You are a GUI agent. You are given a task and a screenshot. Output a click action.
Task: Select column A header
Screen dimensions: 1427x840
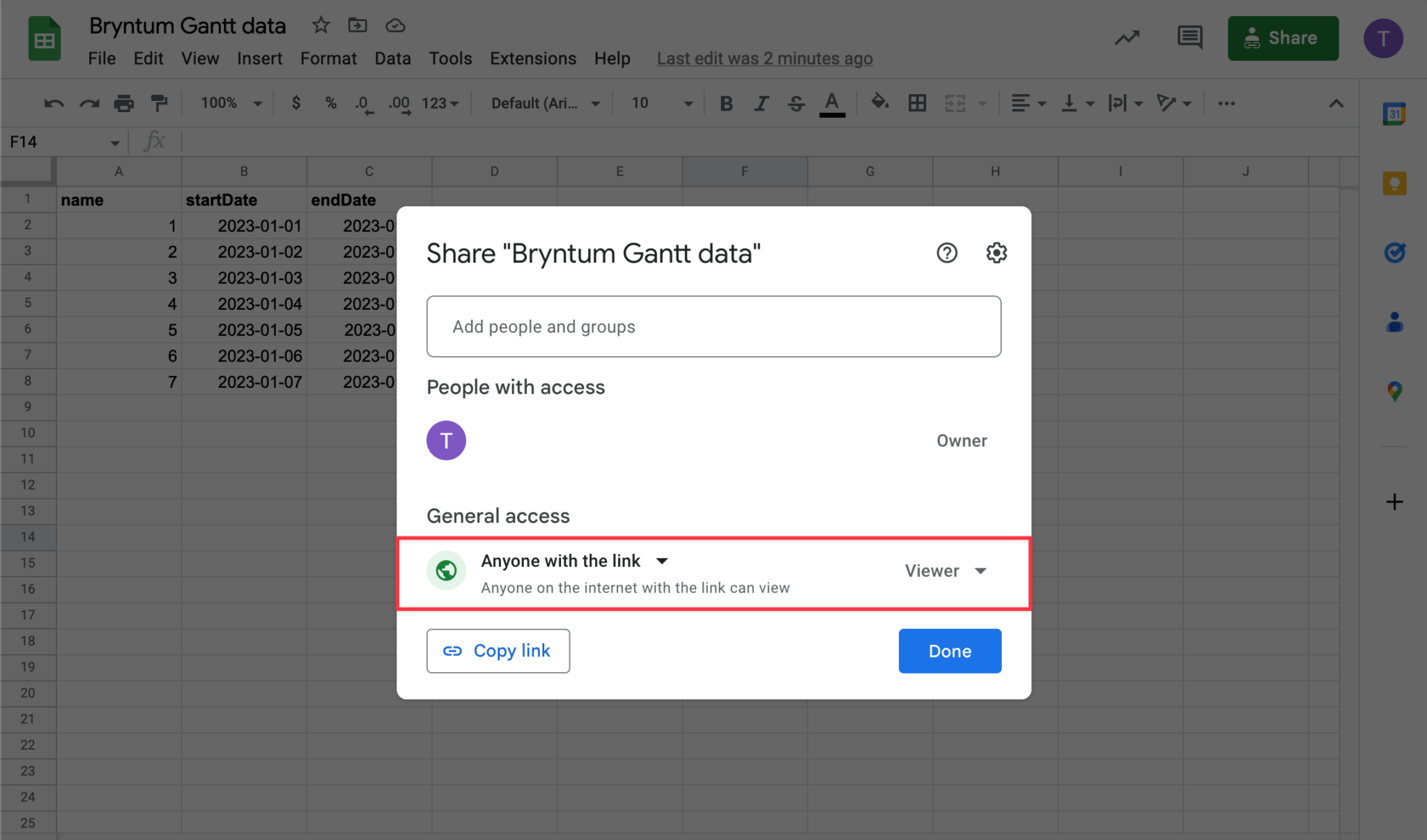[118, 171]
